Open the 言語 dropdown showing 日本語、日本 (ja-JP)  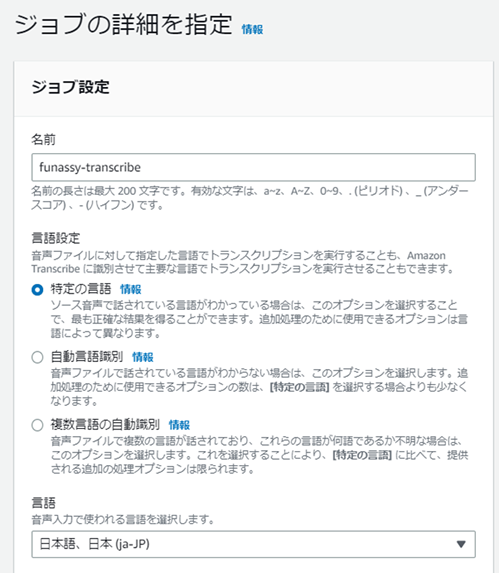point(254,544)
